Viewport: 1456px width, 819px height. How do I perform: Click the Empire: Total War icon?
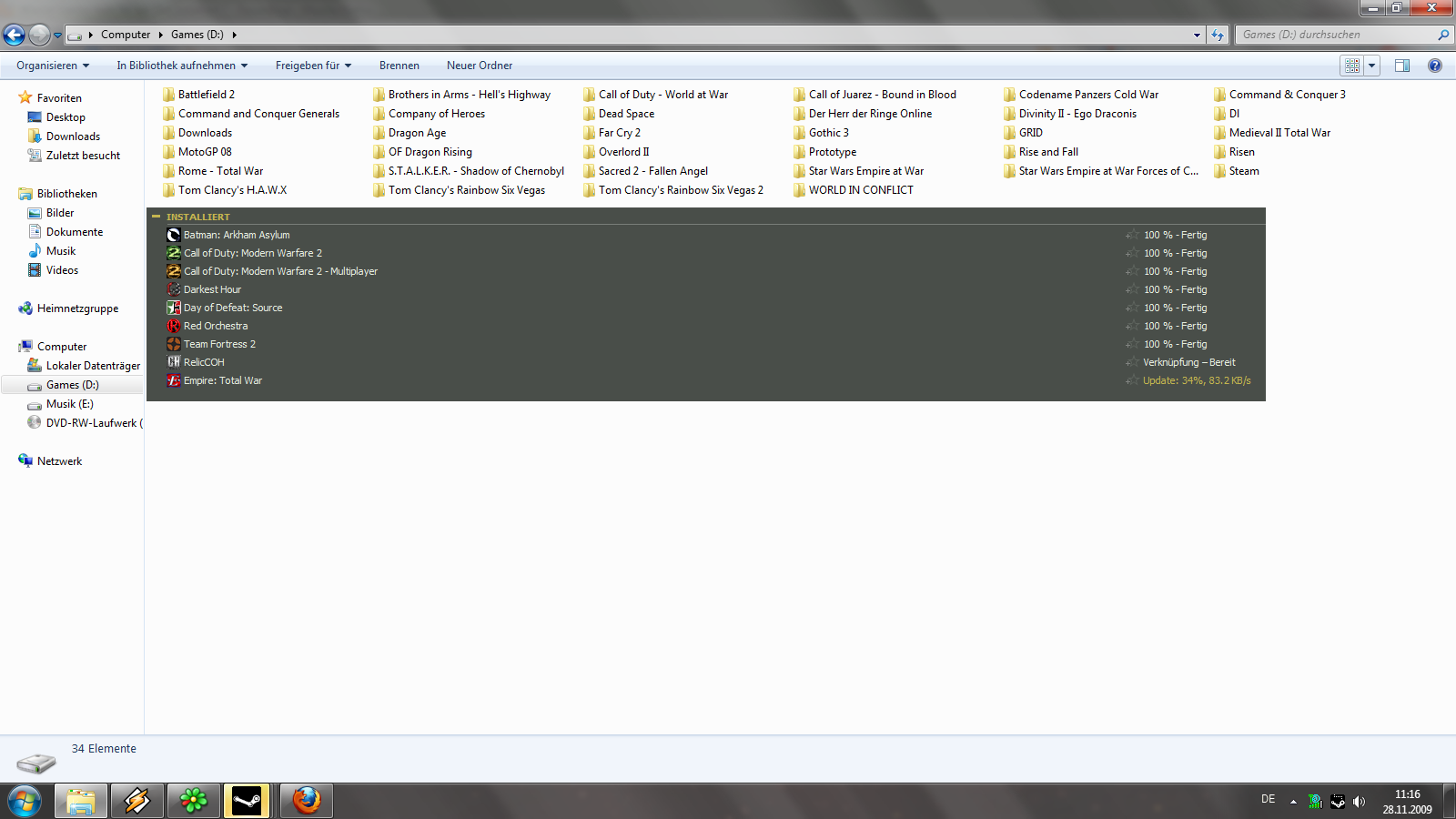point(174,380)
